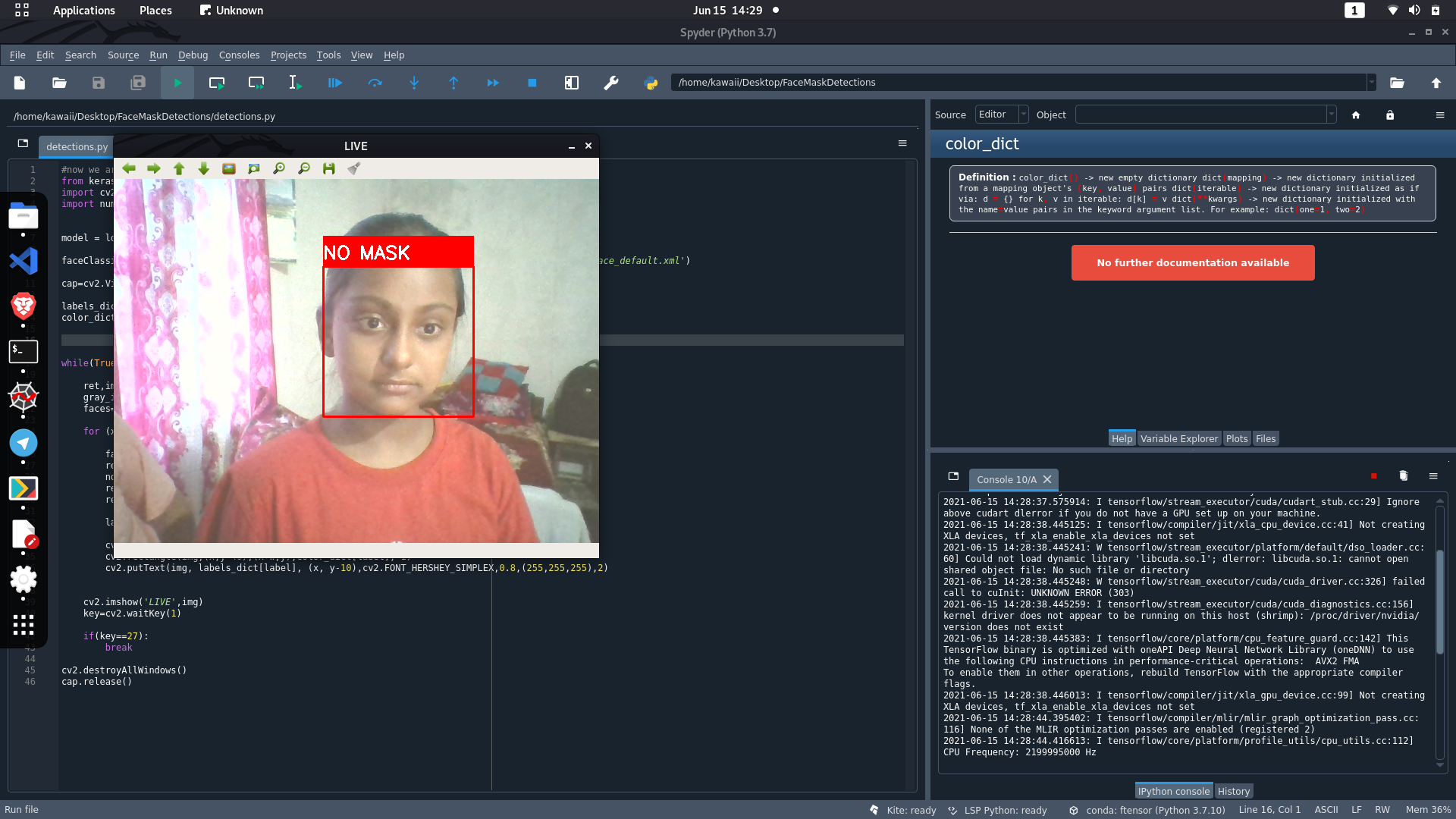
Task: Toggle the Help pane lock icon
Action: coord(1390,115)
